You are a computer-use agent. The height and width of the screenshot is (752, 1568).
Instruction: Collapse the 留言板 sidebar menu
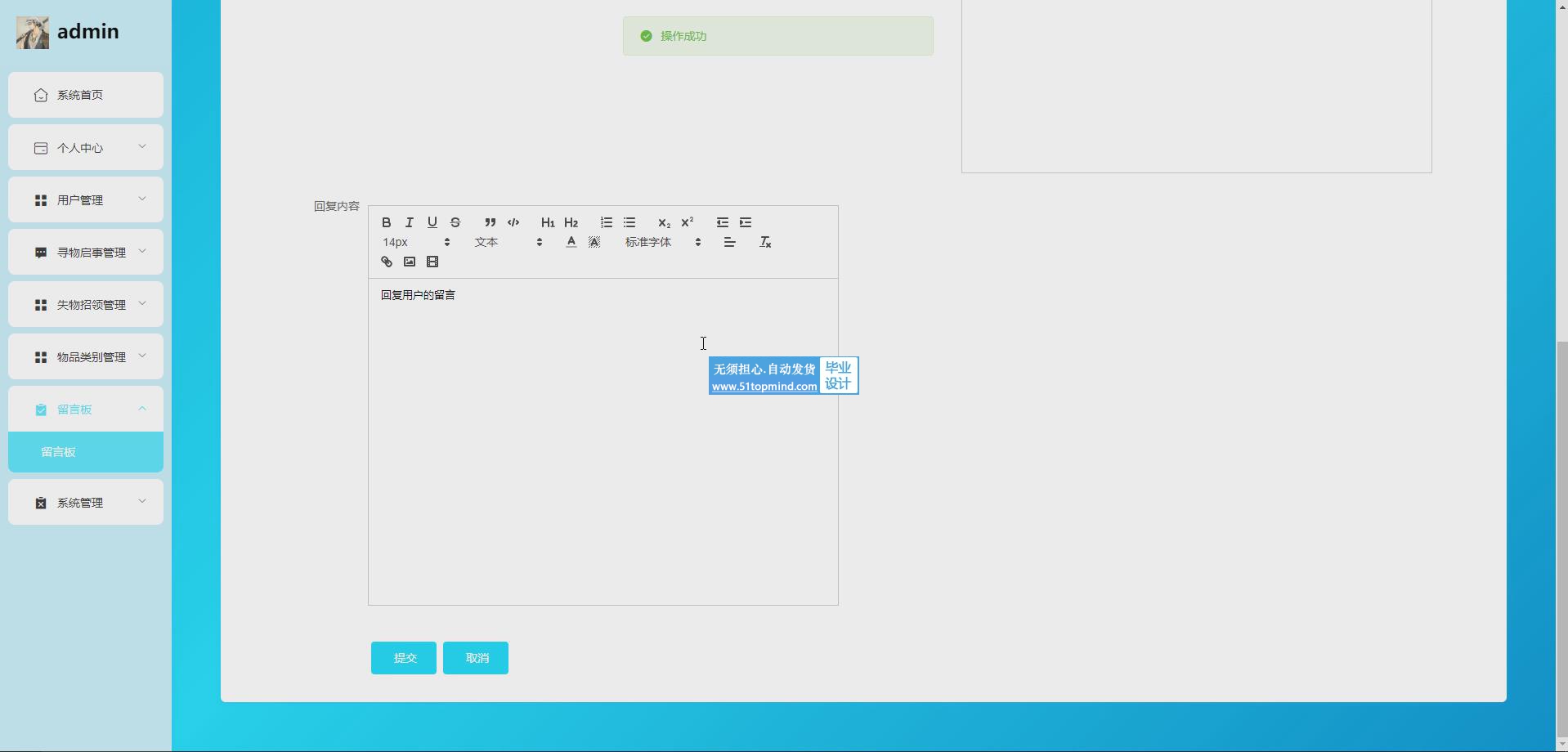click(x=86, y=409)
